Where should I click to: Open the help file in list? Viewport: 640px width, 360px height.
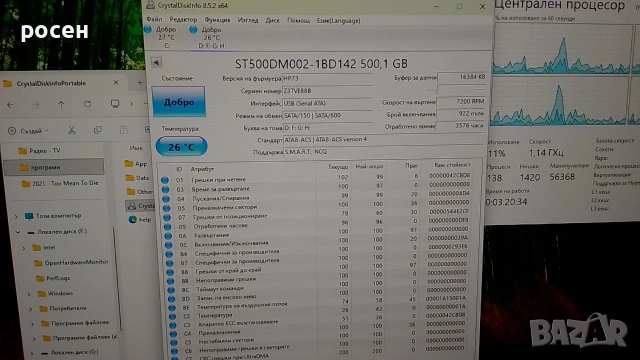click(140, 220)
